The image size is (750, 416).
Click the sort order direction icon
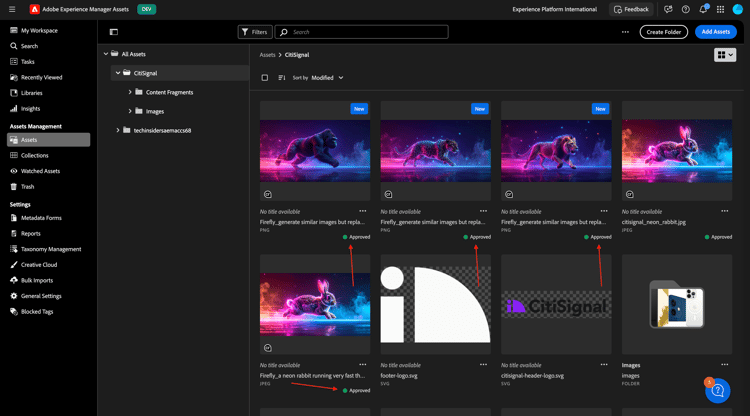click(x=282, y=77)
